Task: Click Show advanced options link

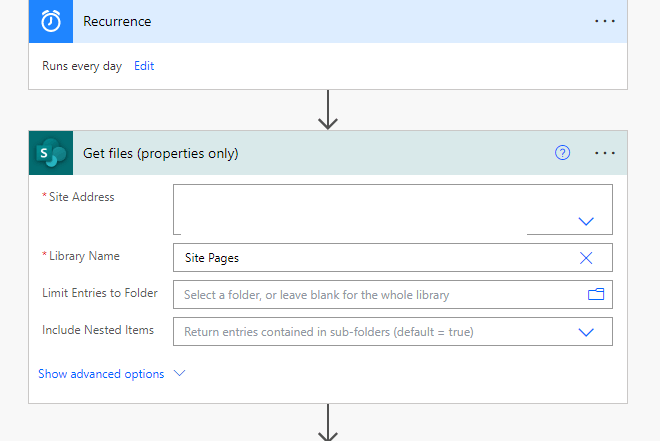Action: 101,374
